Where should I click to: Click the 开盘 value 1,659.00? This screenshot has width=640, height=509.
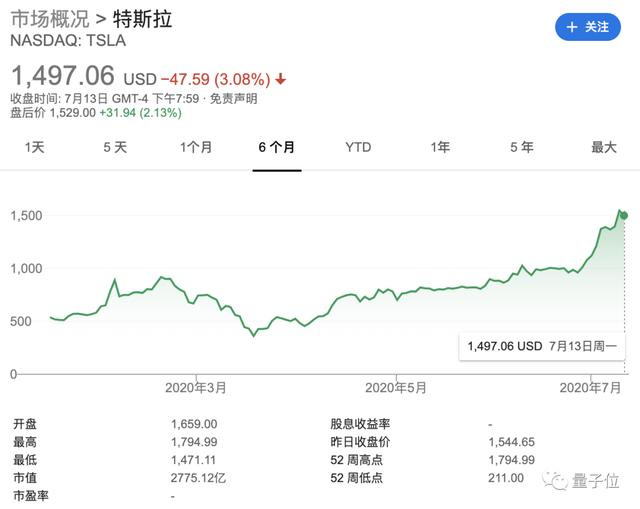click(194, 424)
